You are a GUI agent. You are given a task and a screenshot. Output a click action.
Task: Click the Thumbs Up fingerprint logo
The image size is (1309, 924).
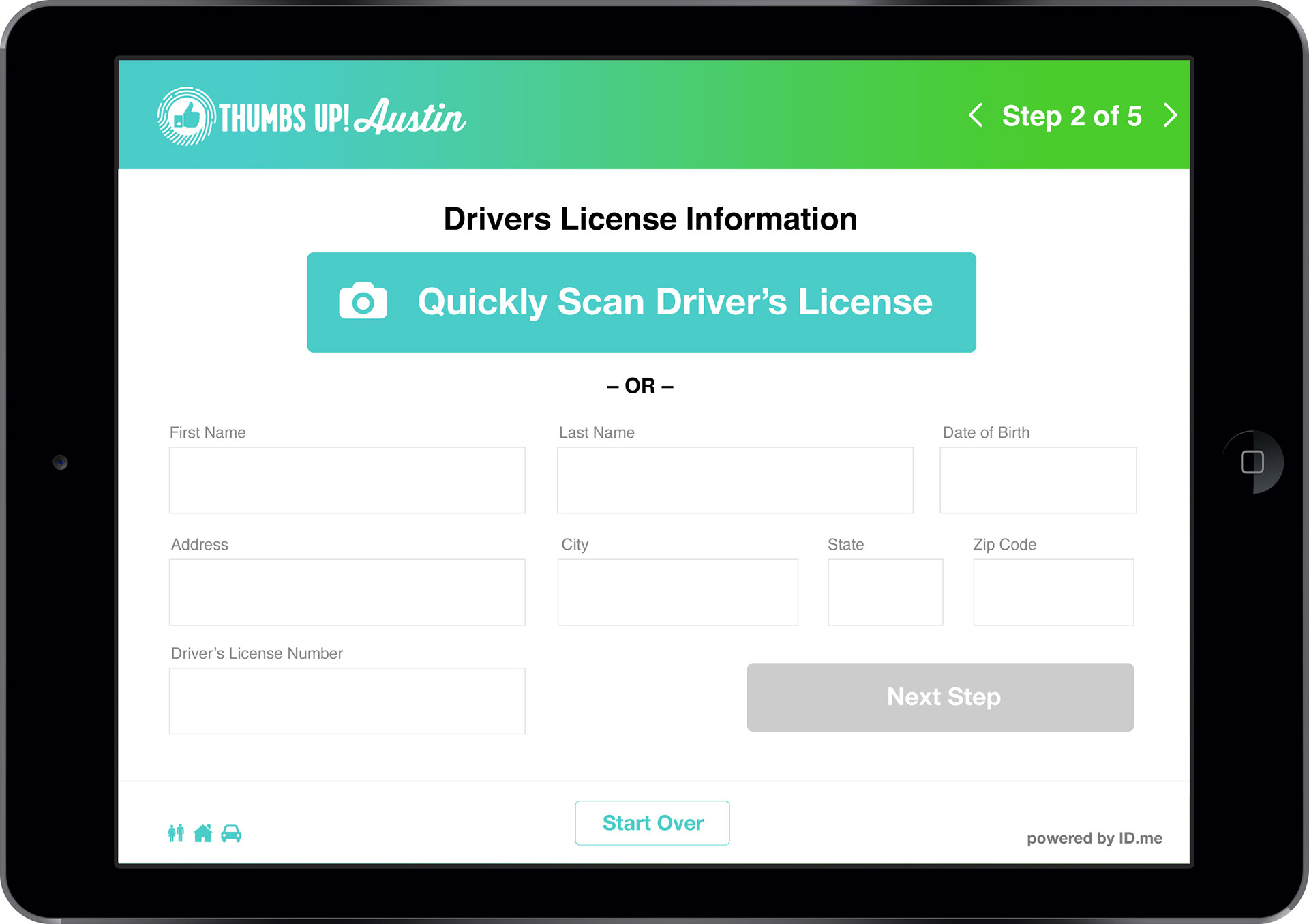[185, 117]
